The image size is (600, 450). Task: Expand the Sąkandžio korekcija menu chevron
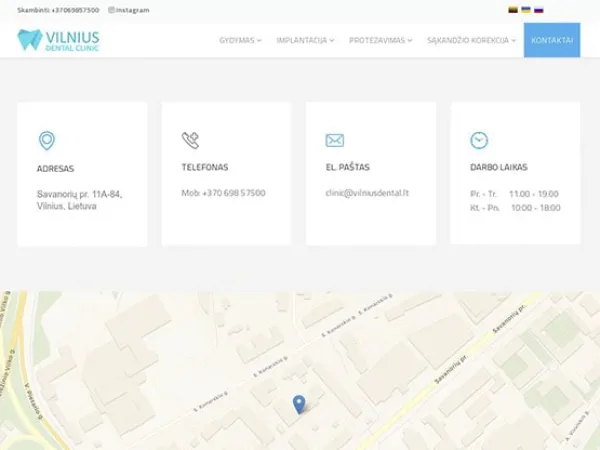pyautogui.click(x=514, y=41)
